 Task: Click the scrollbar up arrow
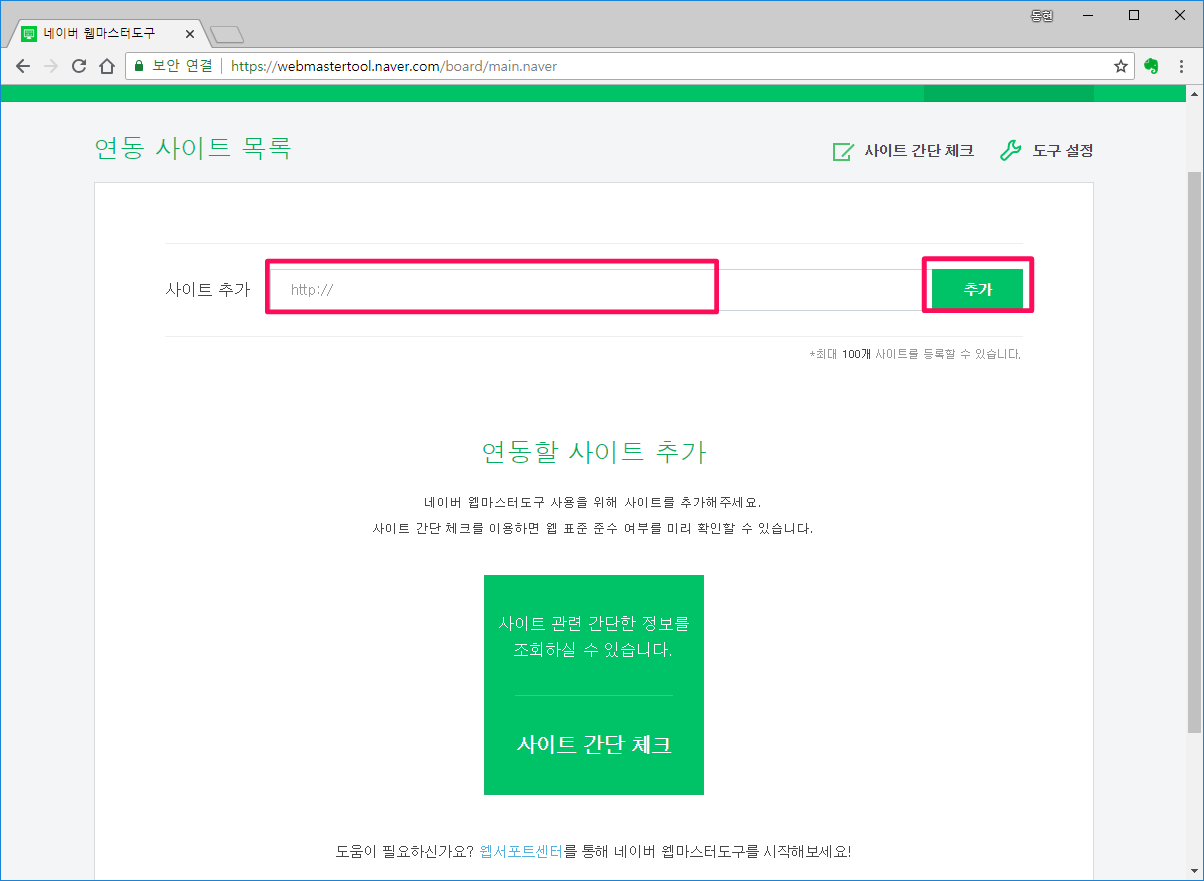pyautogui.click(x=1194, y=93)
